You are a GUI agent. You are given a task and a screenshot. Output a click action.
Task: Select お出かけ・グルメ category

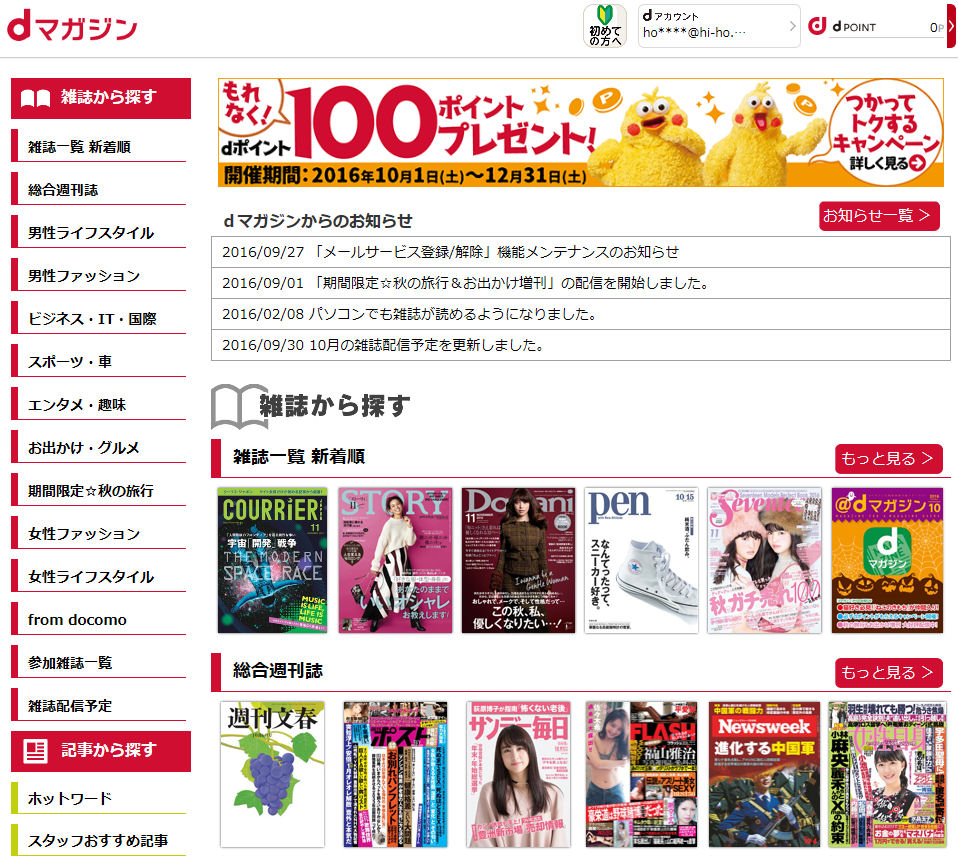98,448
